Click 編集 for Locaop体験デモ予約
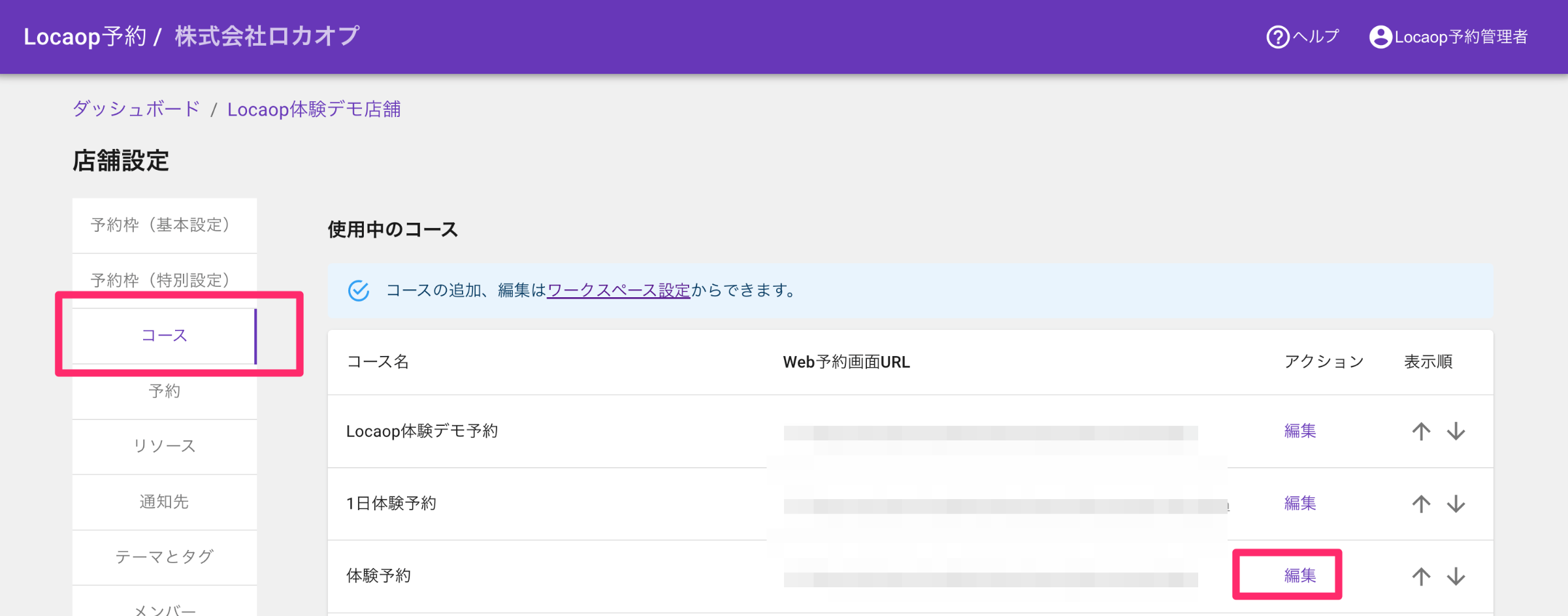 [1299, 431]
